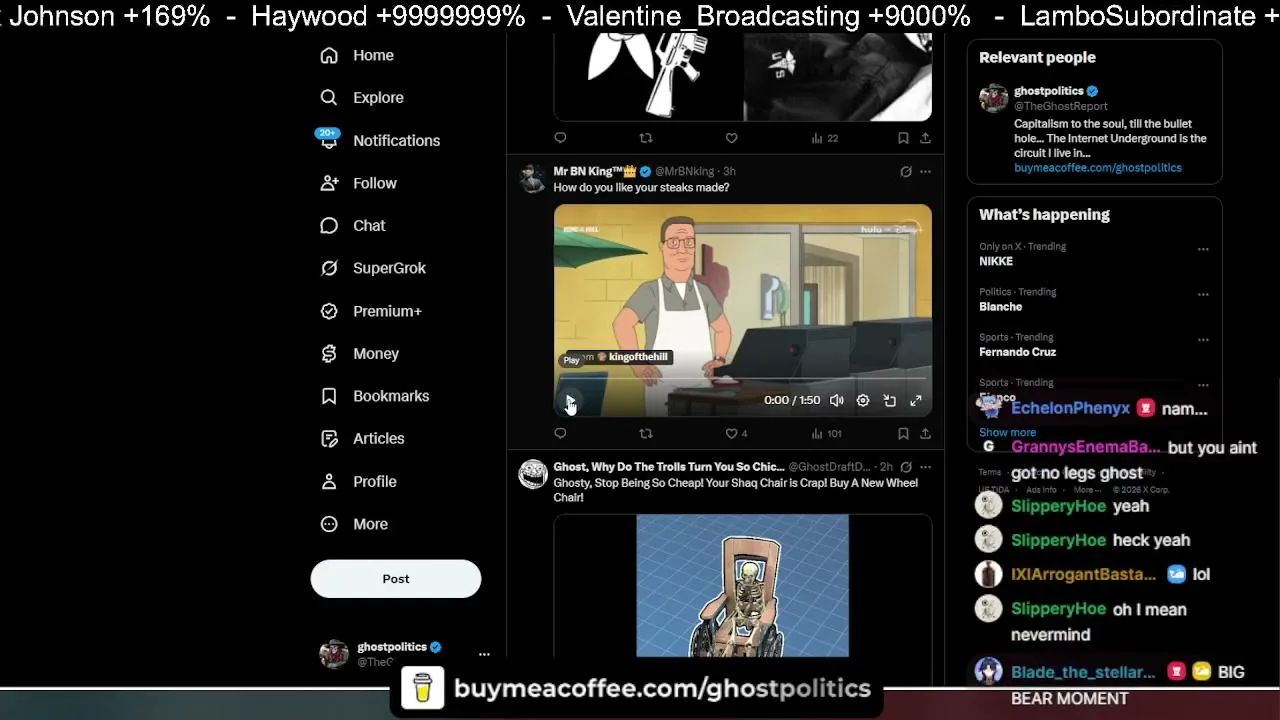Repost the steak tweet
The height and width of the screenshot is (720, 1280).
646,433
